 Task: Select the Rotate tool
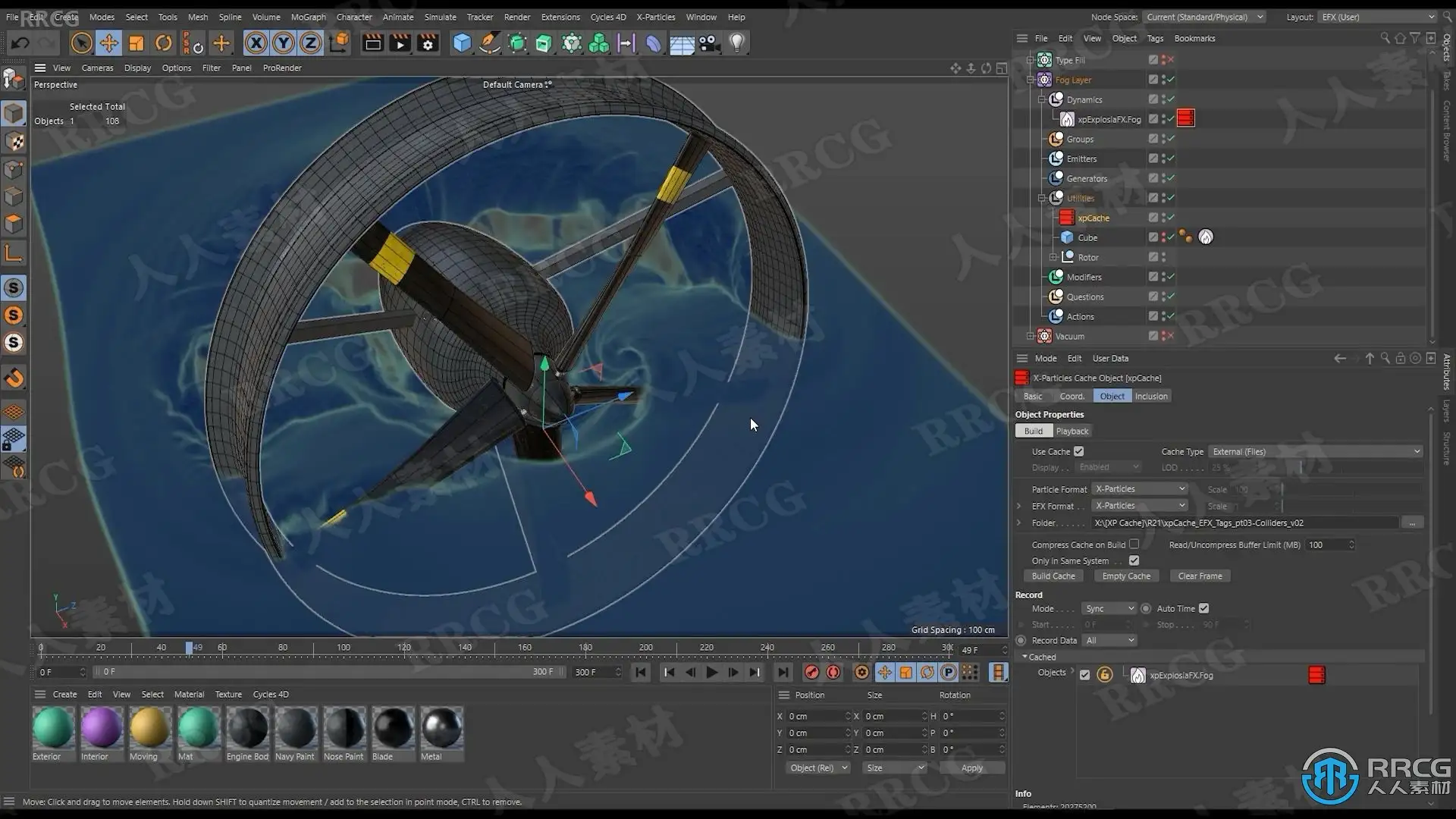163,43
